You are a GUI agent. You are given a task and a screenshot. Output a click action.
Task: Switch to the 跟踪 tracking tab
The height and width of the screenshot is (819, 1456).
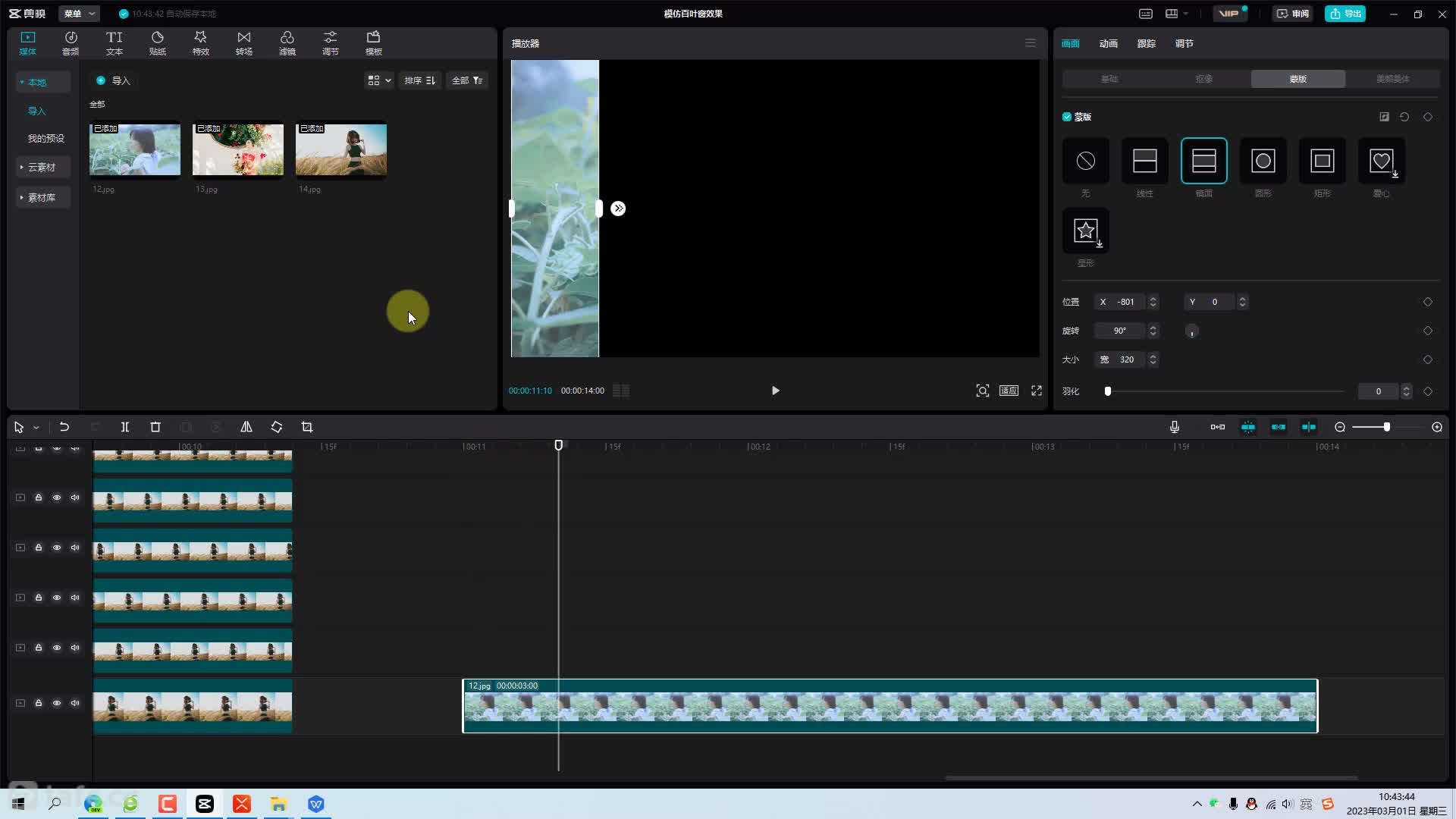[x=1146, y=43]
